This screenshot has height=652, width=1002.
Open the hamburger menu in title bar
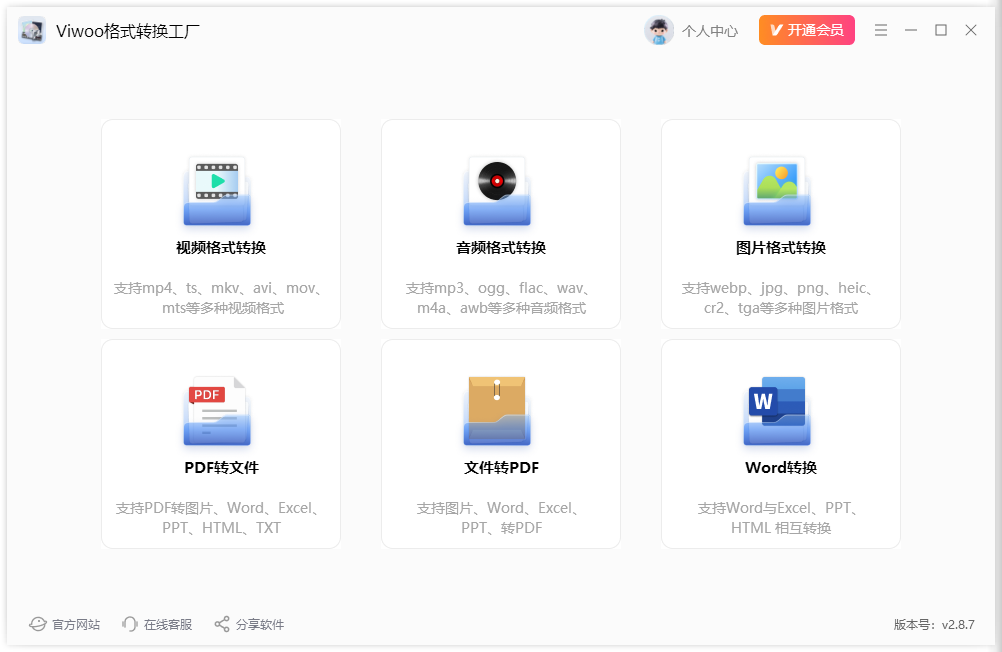tap(881, 30)
